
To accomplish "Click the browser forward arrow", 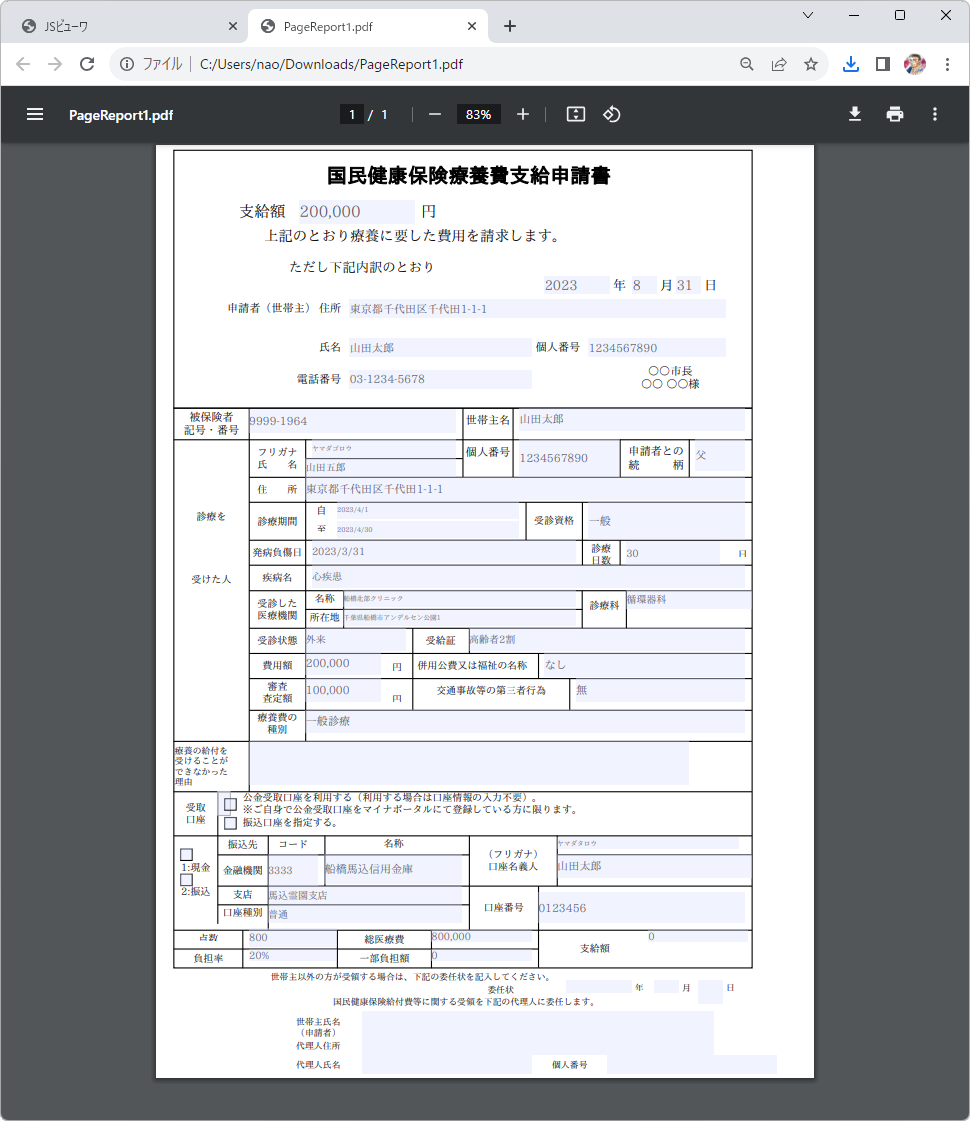I will coord(55,64).
